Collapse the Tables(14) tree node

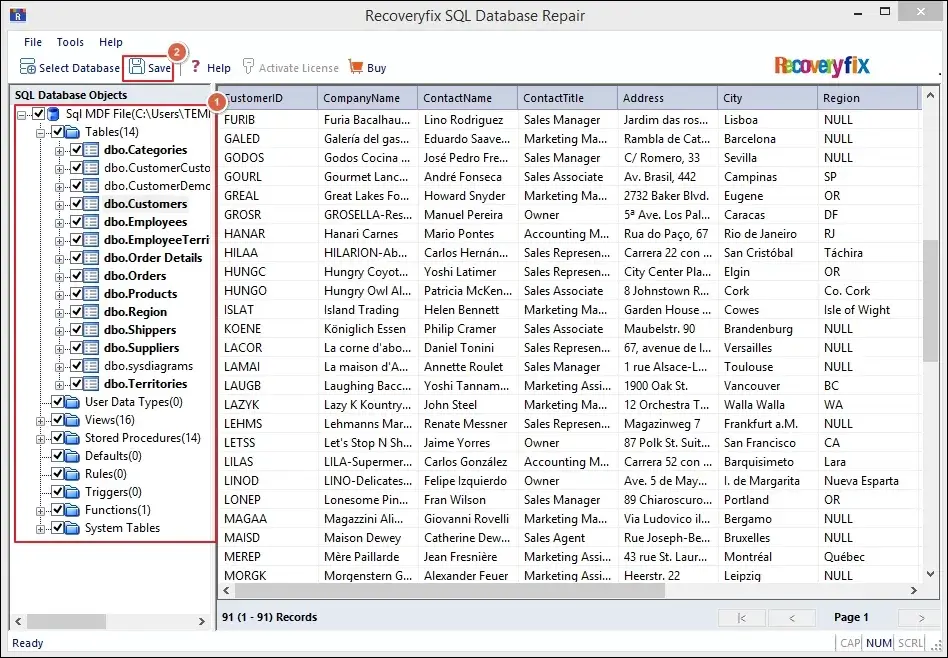coord(41,132)
